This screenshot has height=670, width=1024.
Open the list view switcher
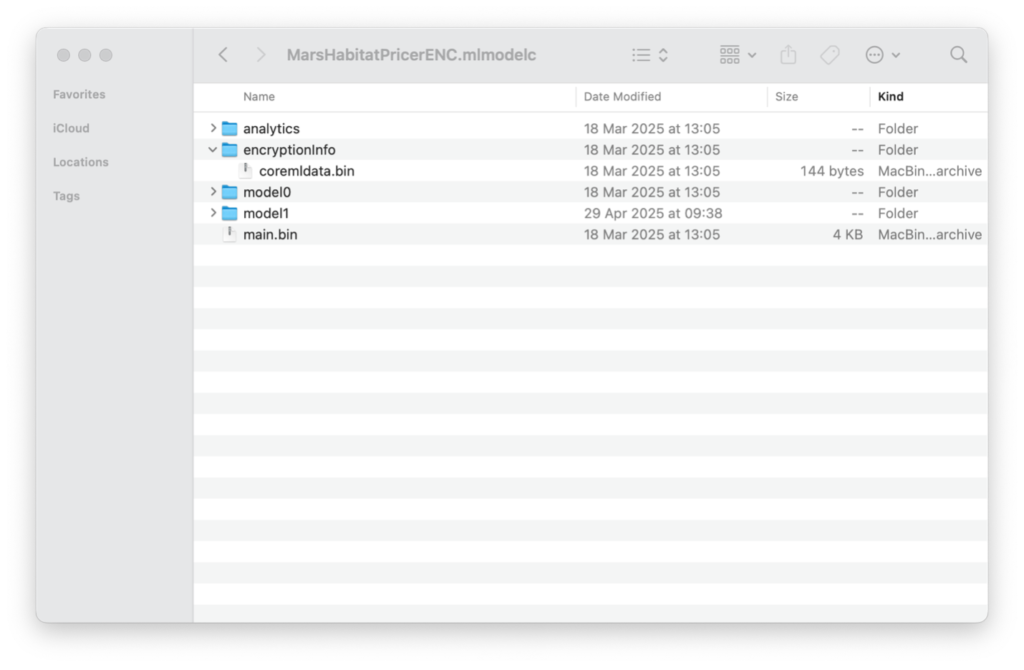[650, 55]
